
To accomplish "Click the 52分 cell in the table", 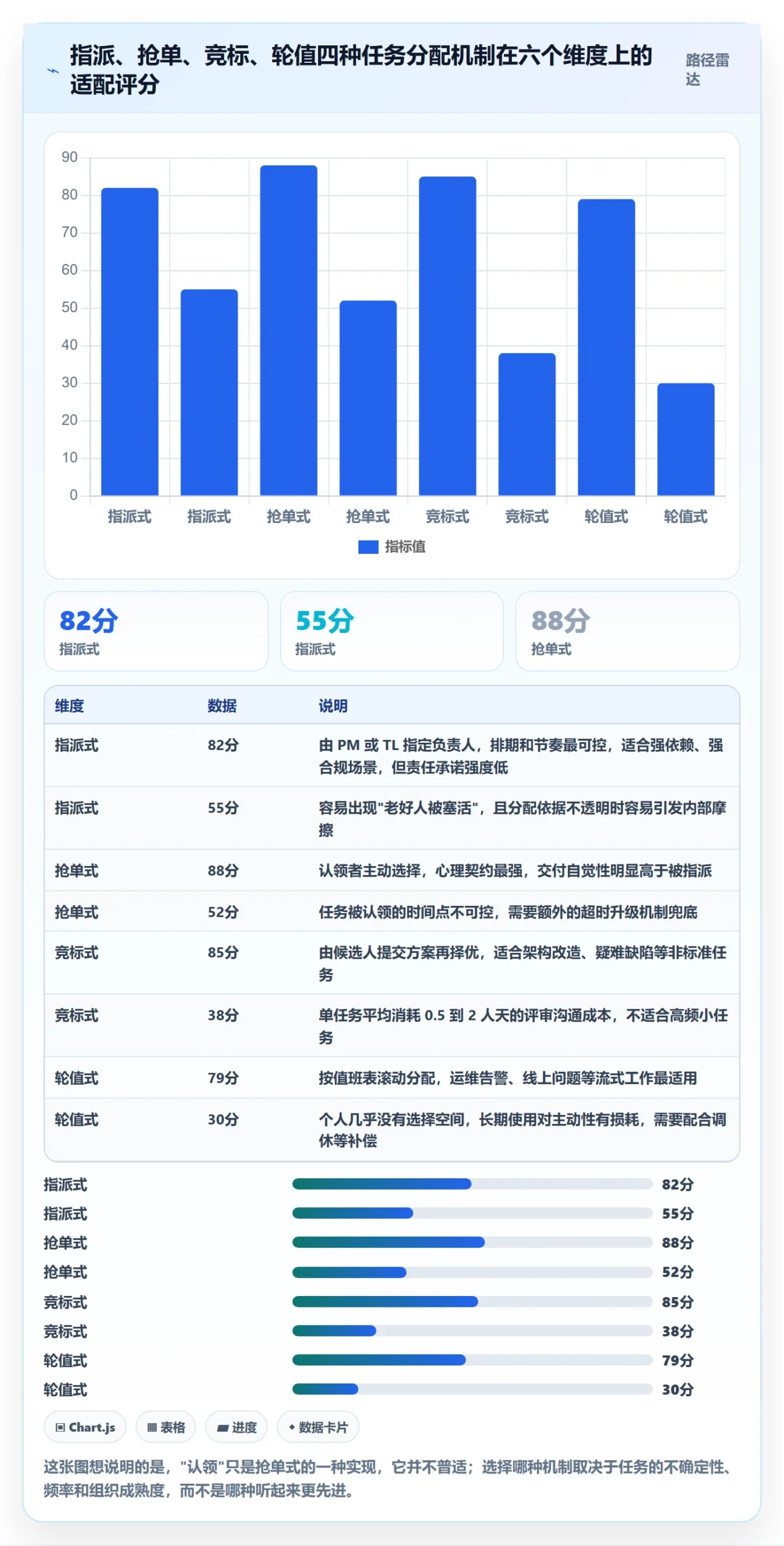I will [223, 911].
